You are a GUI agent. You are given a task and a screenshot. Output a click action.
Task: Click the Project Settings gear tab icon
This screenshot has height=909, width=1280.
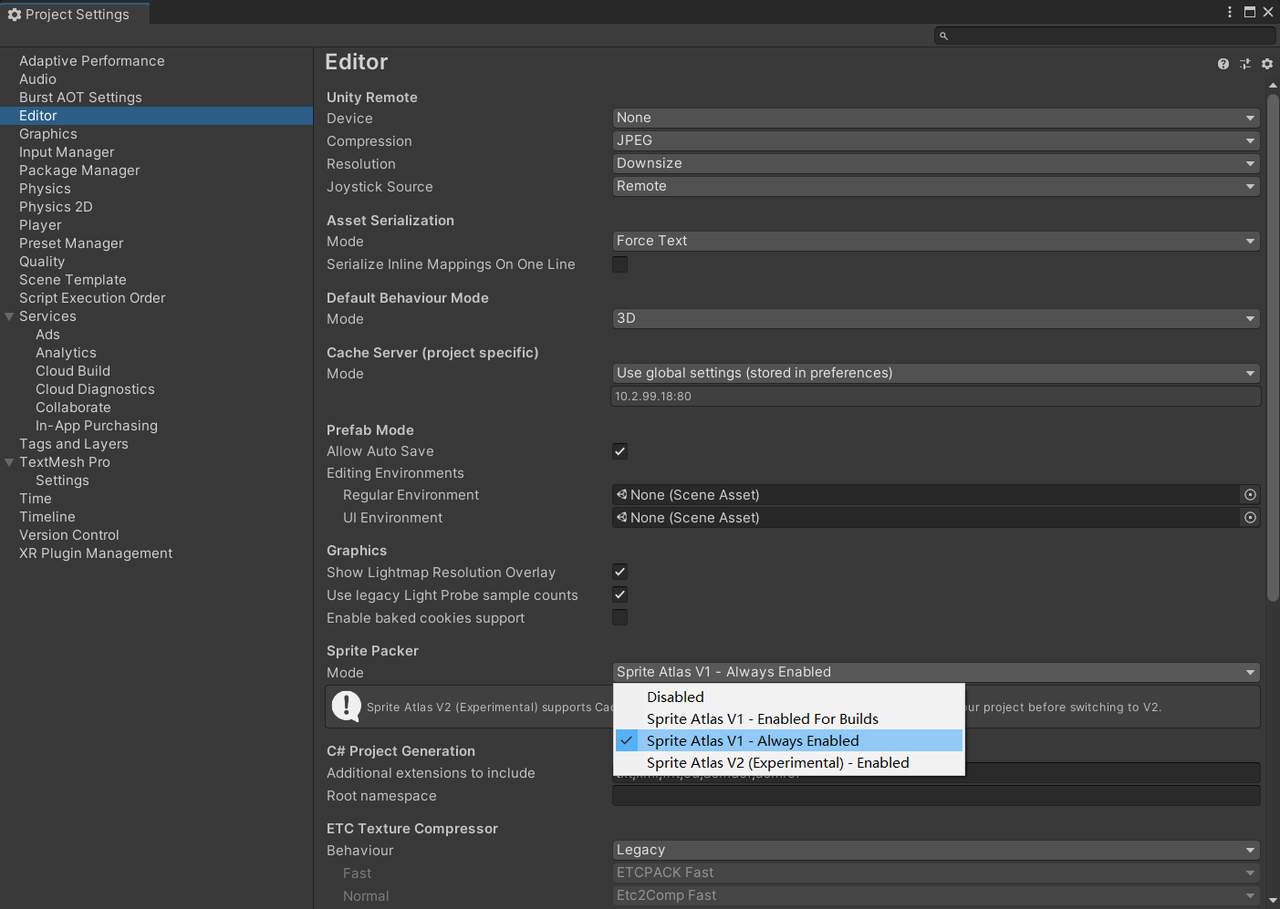coord(14,14)
